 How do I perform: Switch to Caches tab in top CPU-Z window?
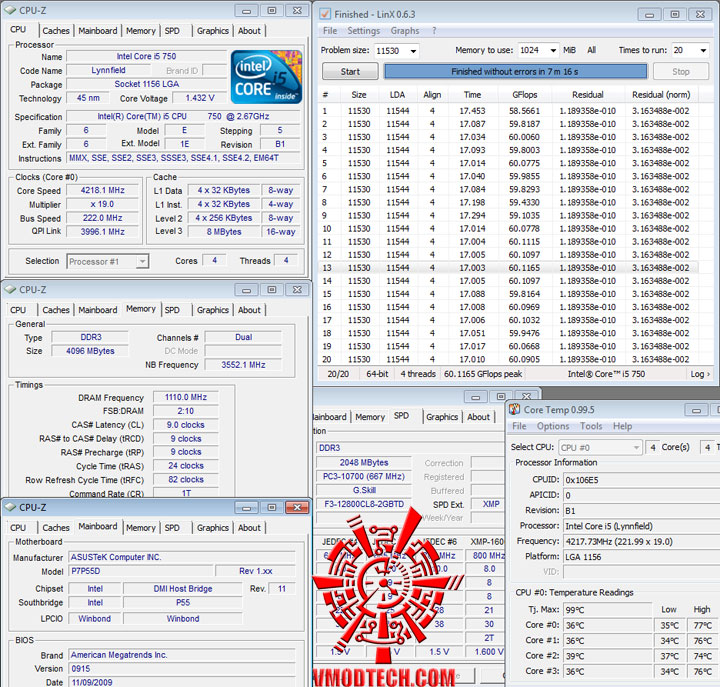pyautogui.click(x=56, y=31)
